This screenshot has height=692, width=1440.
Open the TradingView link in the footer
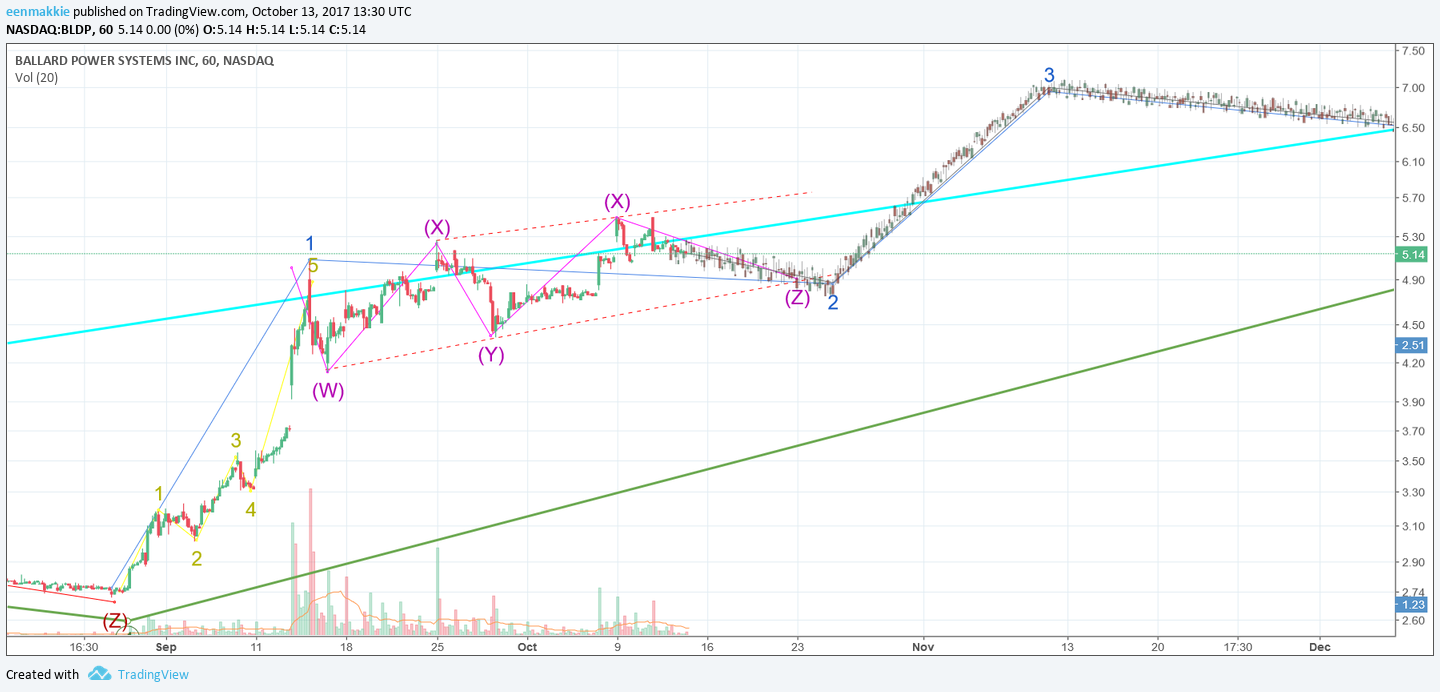(x=153, y=674)
